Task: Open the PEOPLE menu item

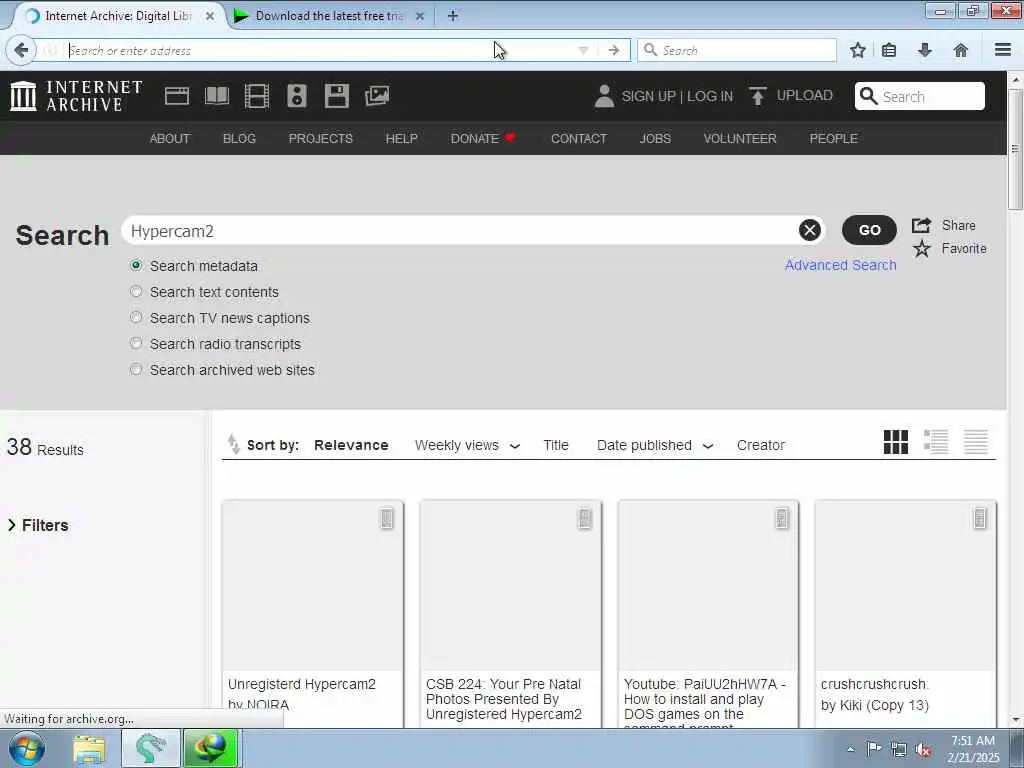Action: (833, 138)
